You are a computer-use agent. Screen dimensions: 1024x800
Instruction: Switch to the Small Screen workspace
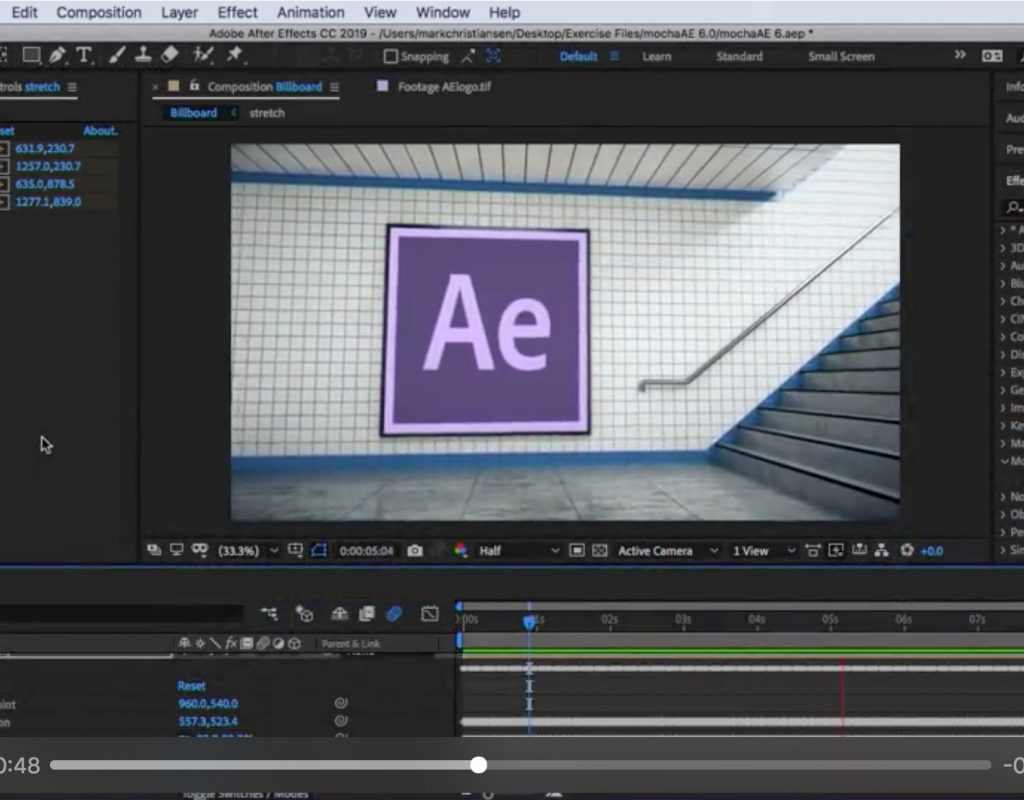pos(841,56)
